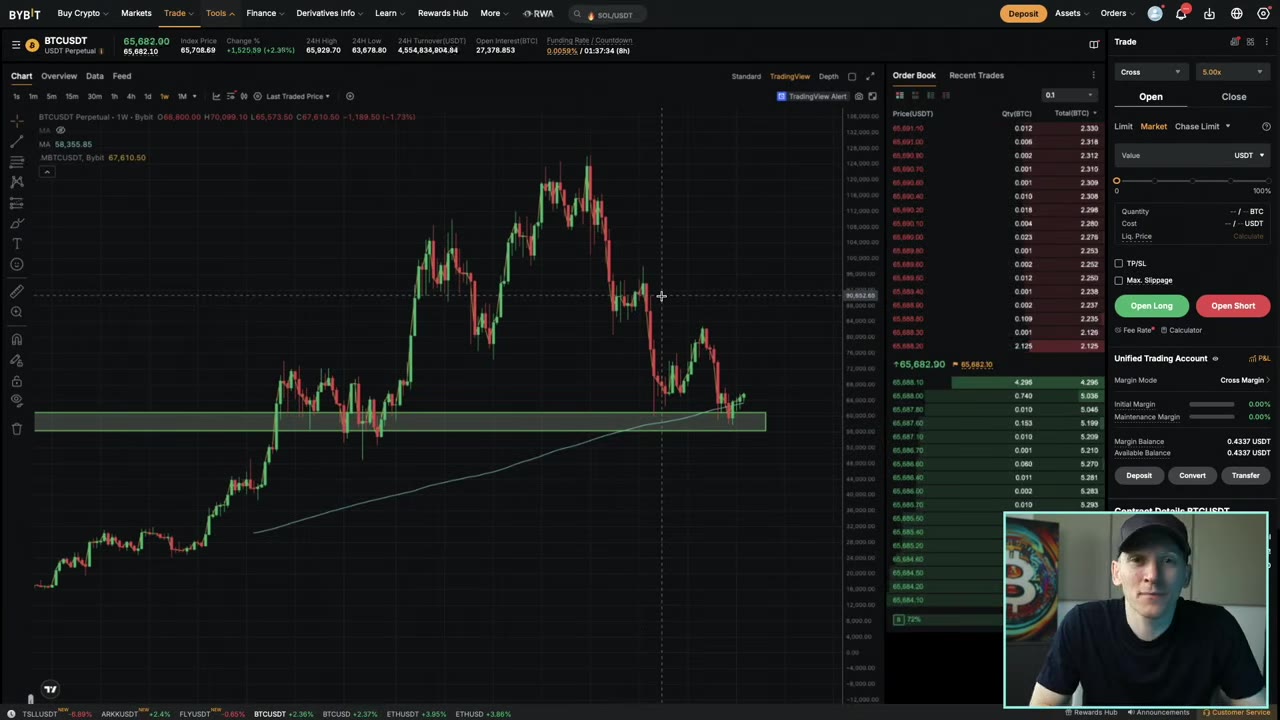Select the text annotation tool

17,244
